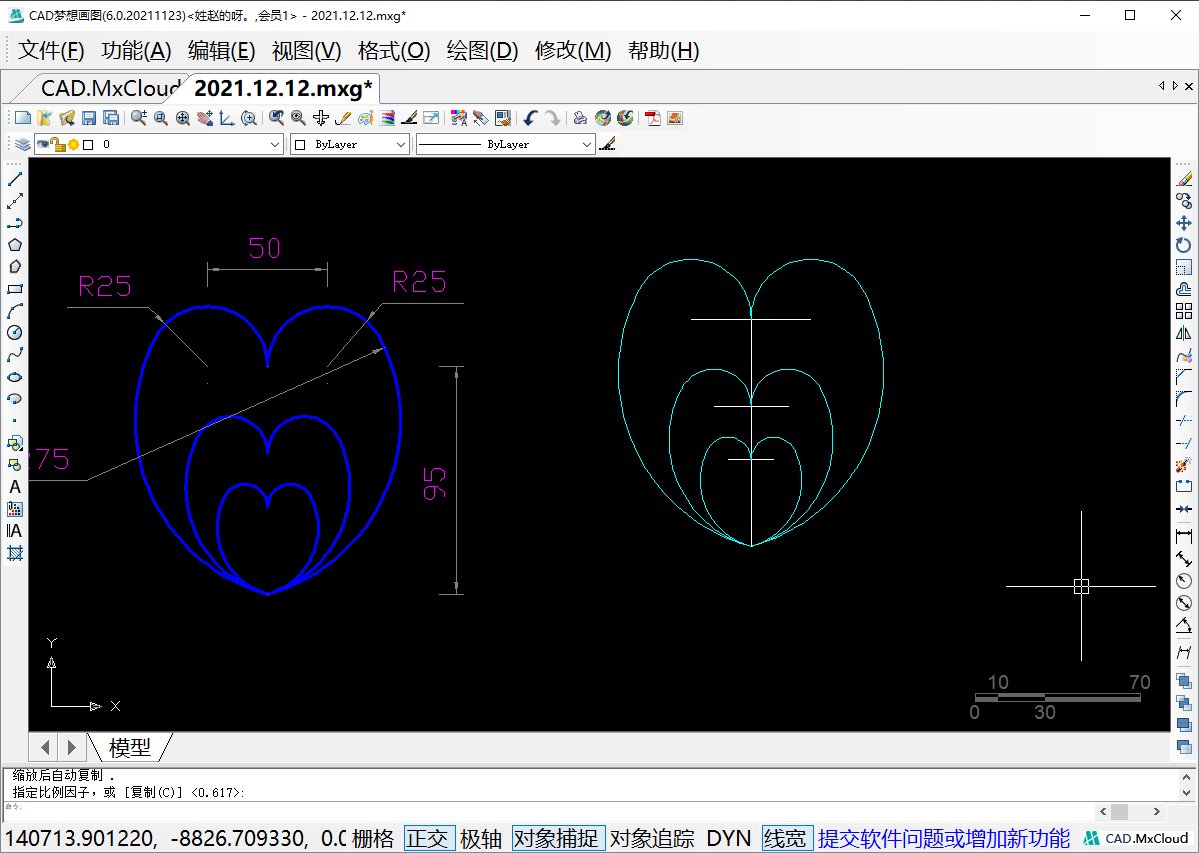
Task: Toggle layer 0 visibility eye icon
Action: (x=43, y=144)
